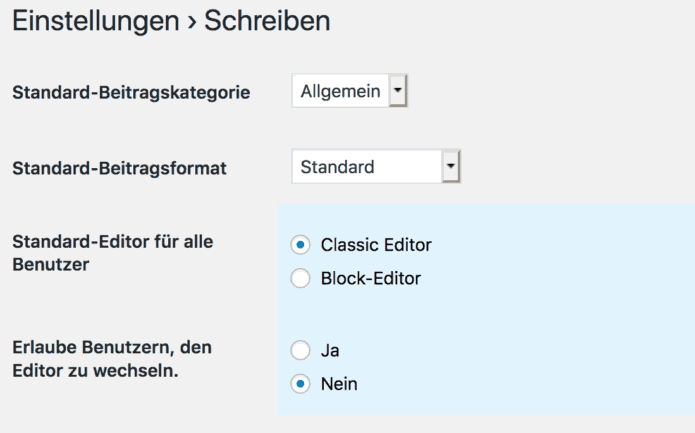
Task: Click the heading's › separator arrow
Action: [193, 22]
